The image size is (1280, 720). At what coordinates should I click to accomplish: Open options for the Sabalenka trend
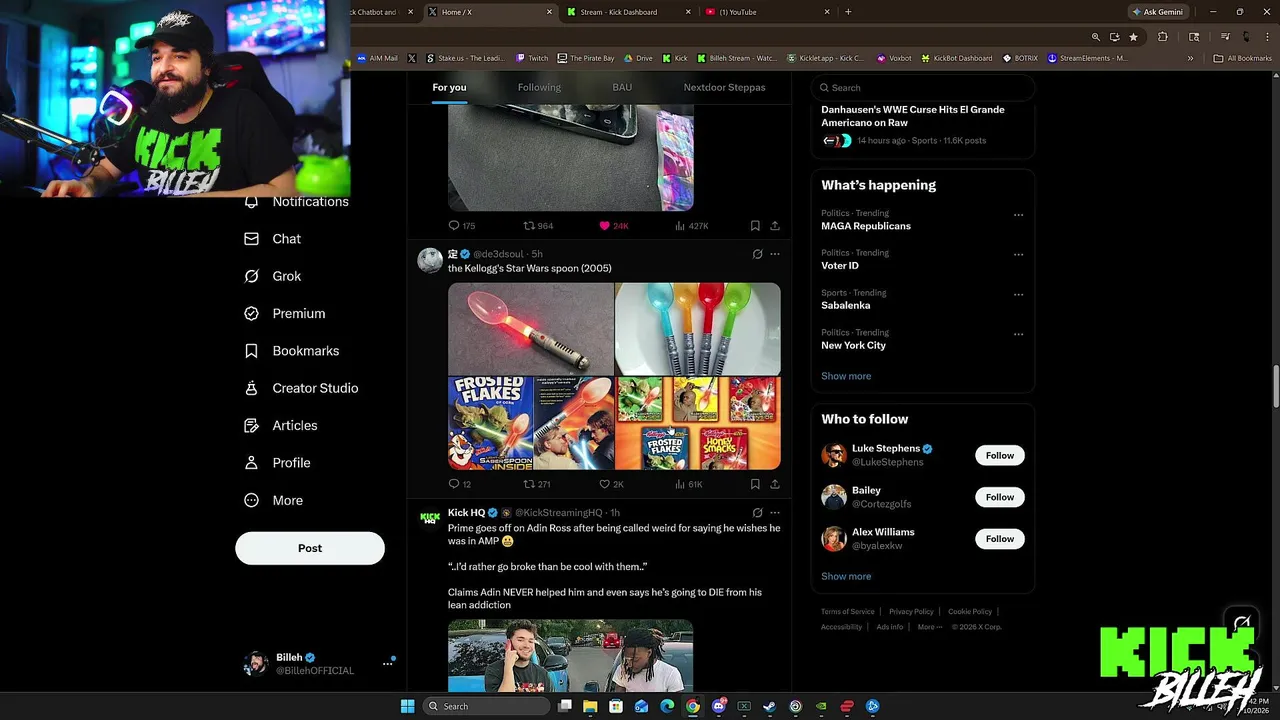1018,294
